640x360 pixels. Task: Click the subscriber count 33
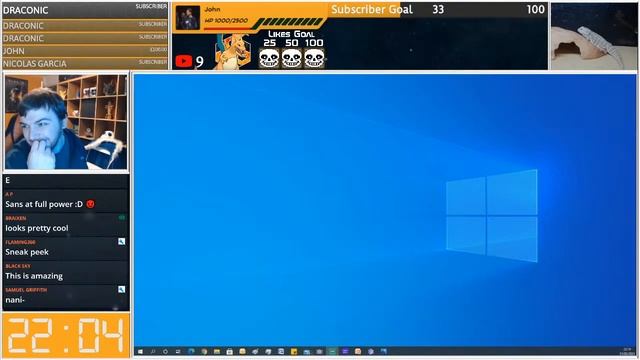438,9
